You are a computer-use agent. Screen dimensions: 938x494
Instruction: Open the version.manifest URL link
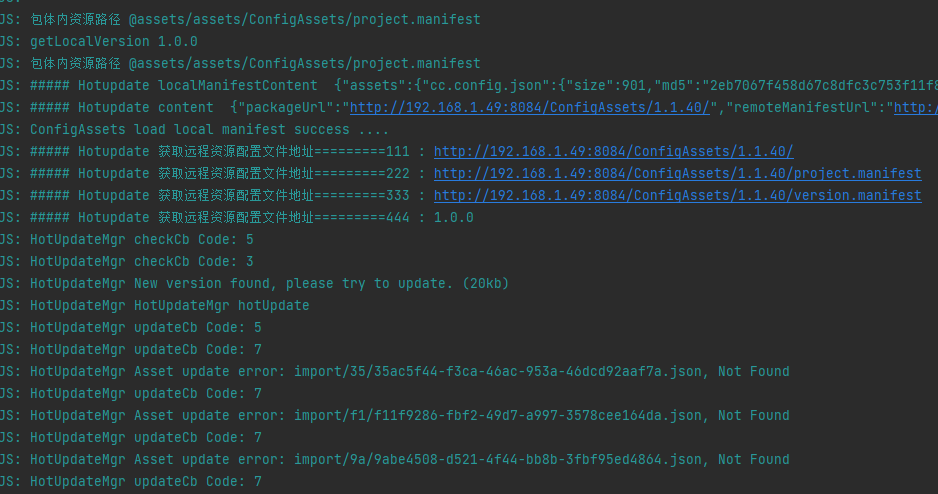pyautogui.click(x=677, y=195)
